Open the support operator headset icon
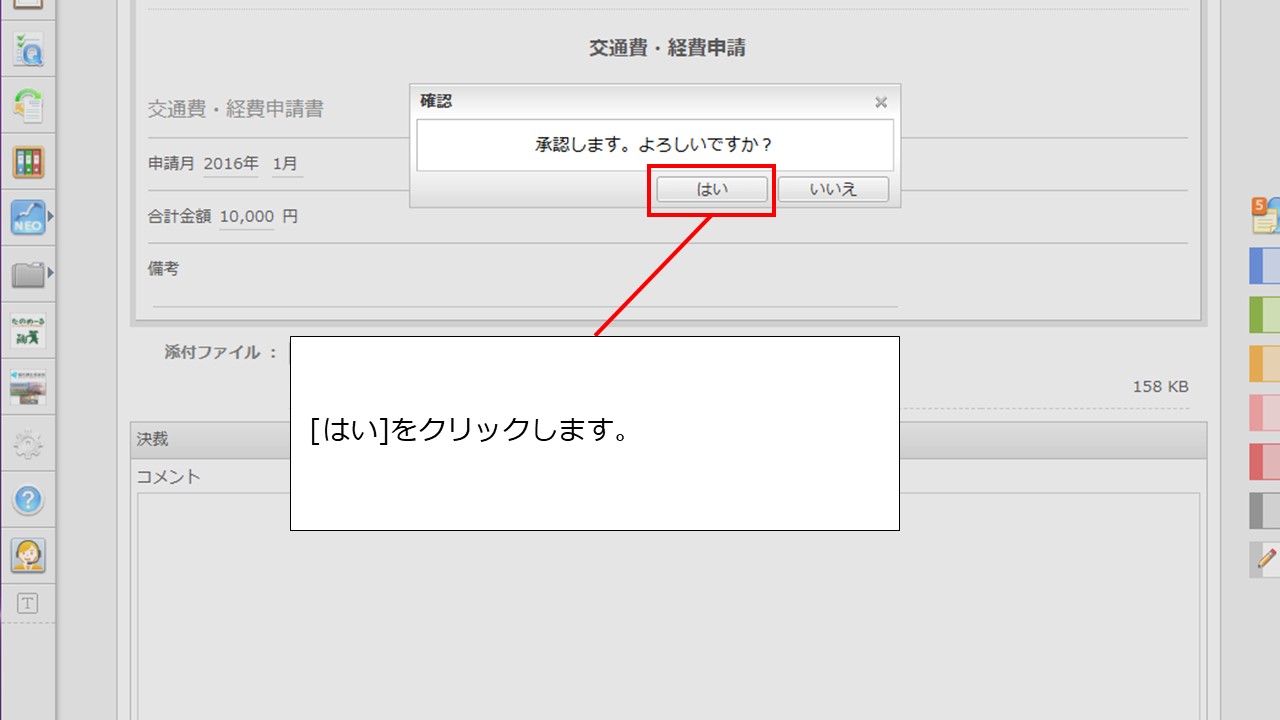The width and height of the screenshot is (1280, 720). [28, 555]
